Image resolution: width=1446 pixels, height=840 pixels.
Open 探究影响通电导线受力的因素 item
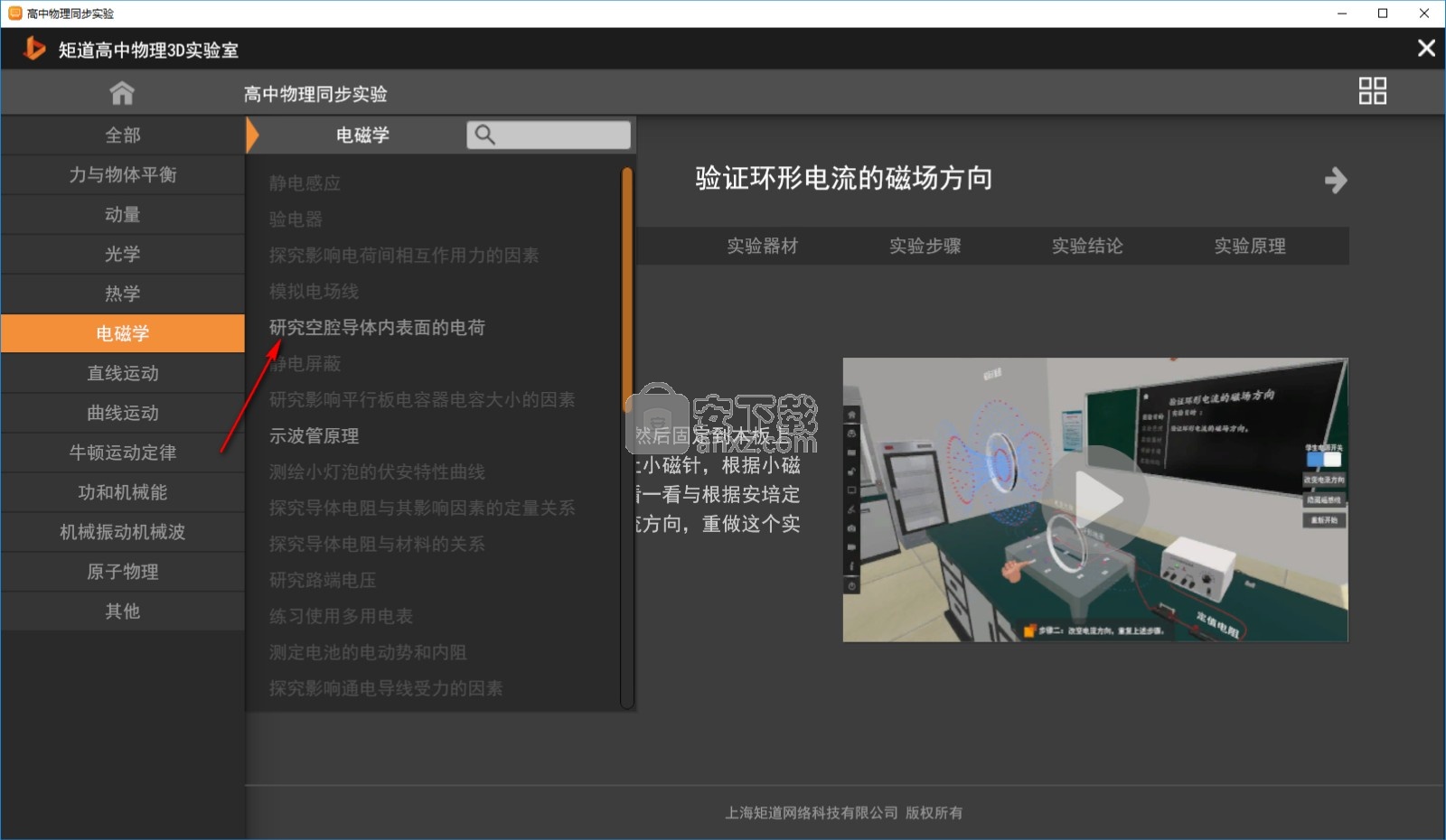tap(386, 688)
